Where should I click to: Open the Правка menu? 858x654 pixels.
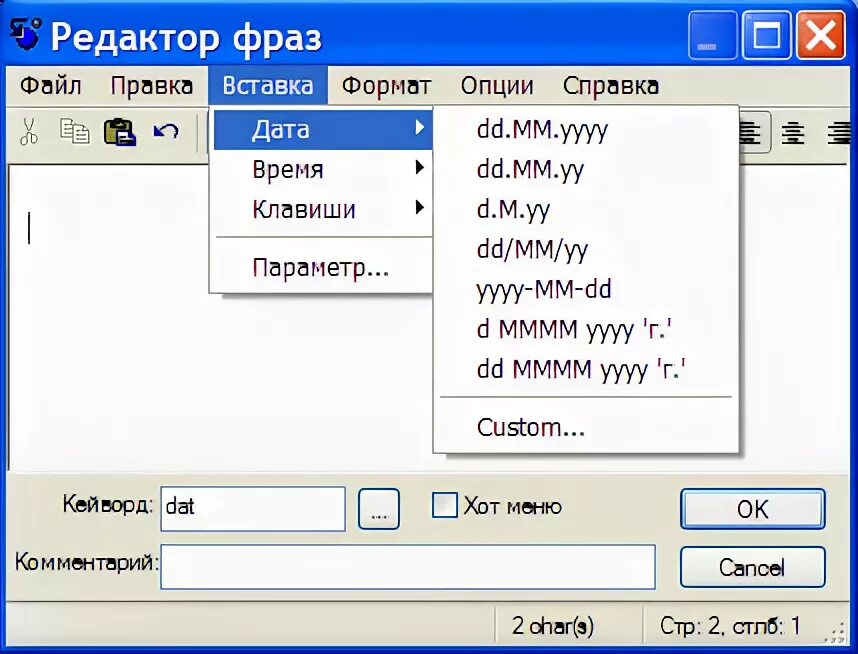pos(152,86)
